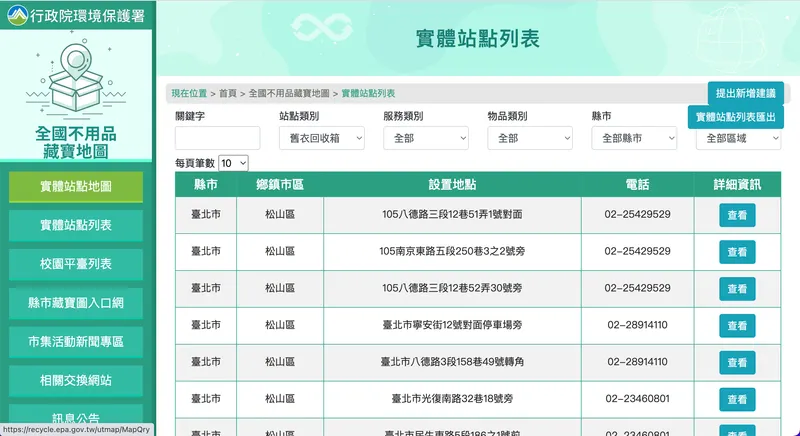Screen dimensions: 800x436
Task: Click 提出新增建議 button
Action: pos(745,93)
